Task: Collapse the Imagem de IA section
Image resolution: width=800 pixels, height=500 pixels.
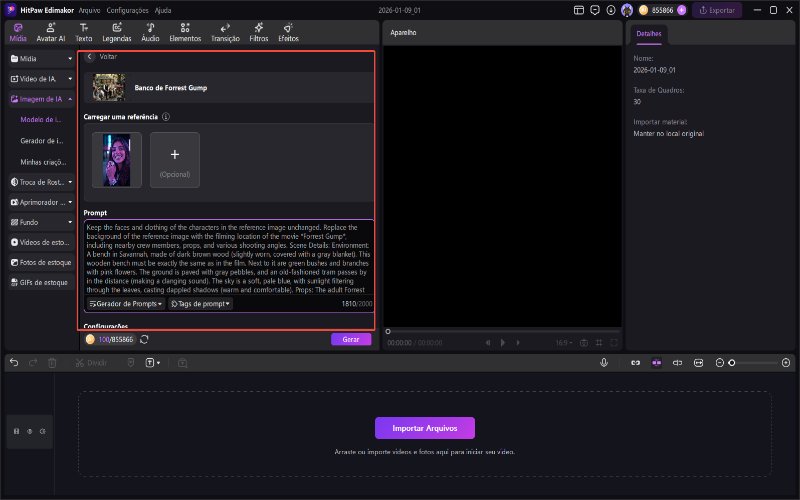Action: click(41, 99)
